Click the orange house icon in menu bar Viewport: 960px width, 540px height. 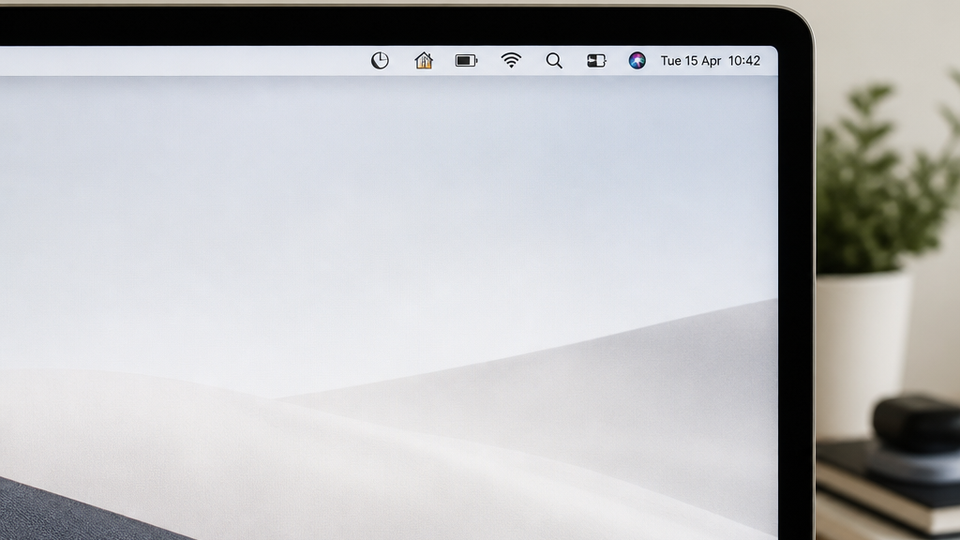tap(424, 61)
